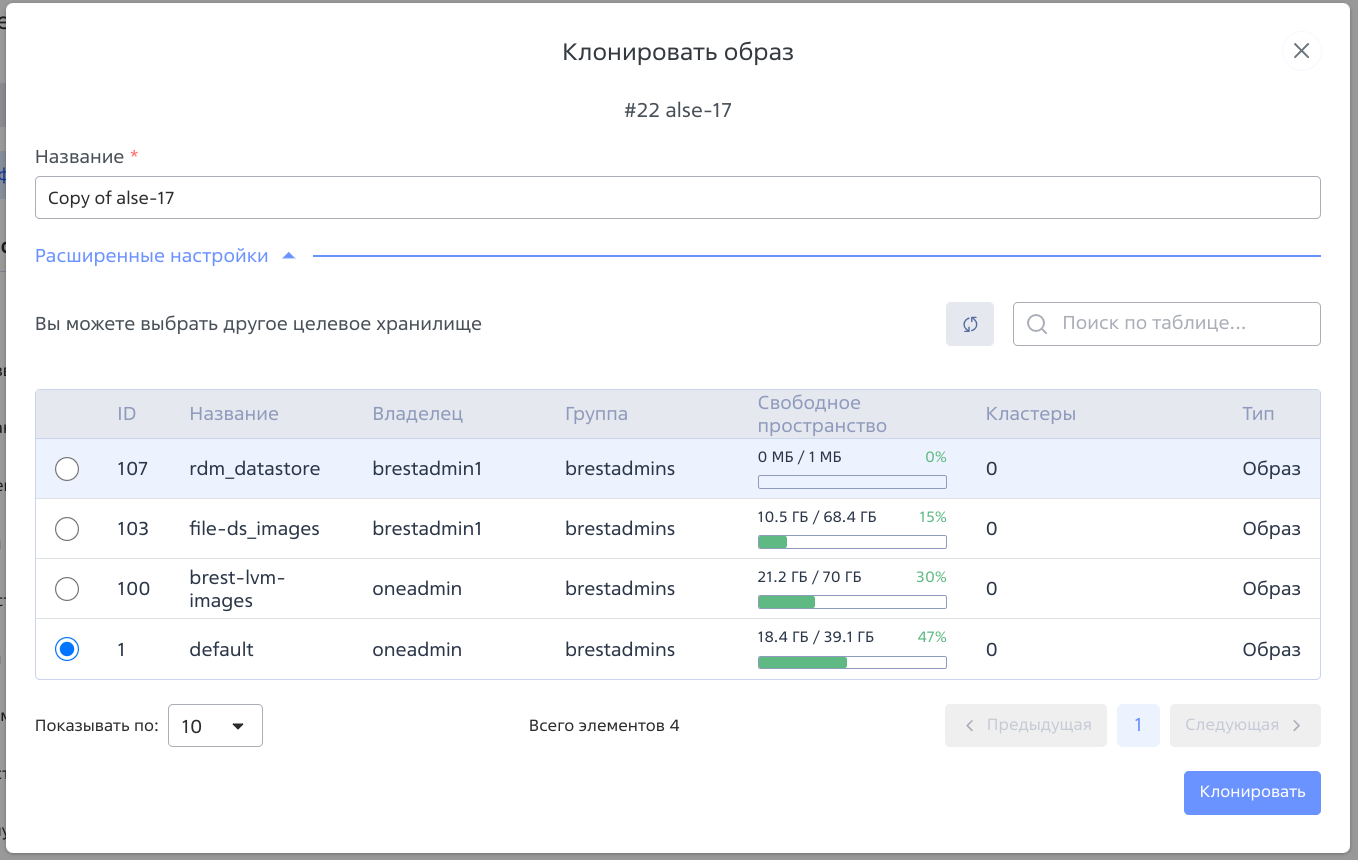Click the refresh datastore table icon
Screen dimensions: 1358x860
(x=969, y=324)
